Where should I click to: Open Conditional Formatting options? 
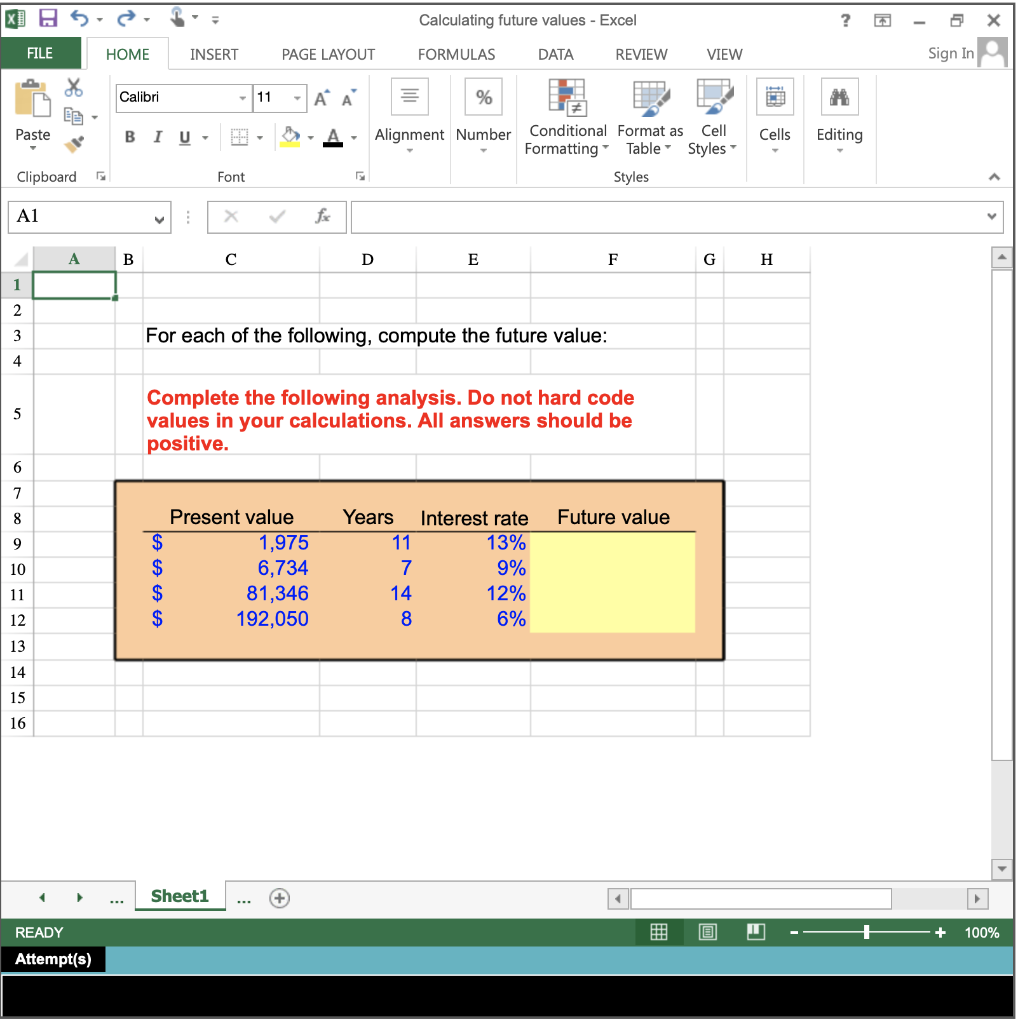click(567, 120)
